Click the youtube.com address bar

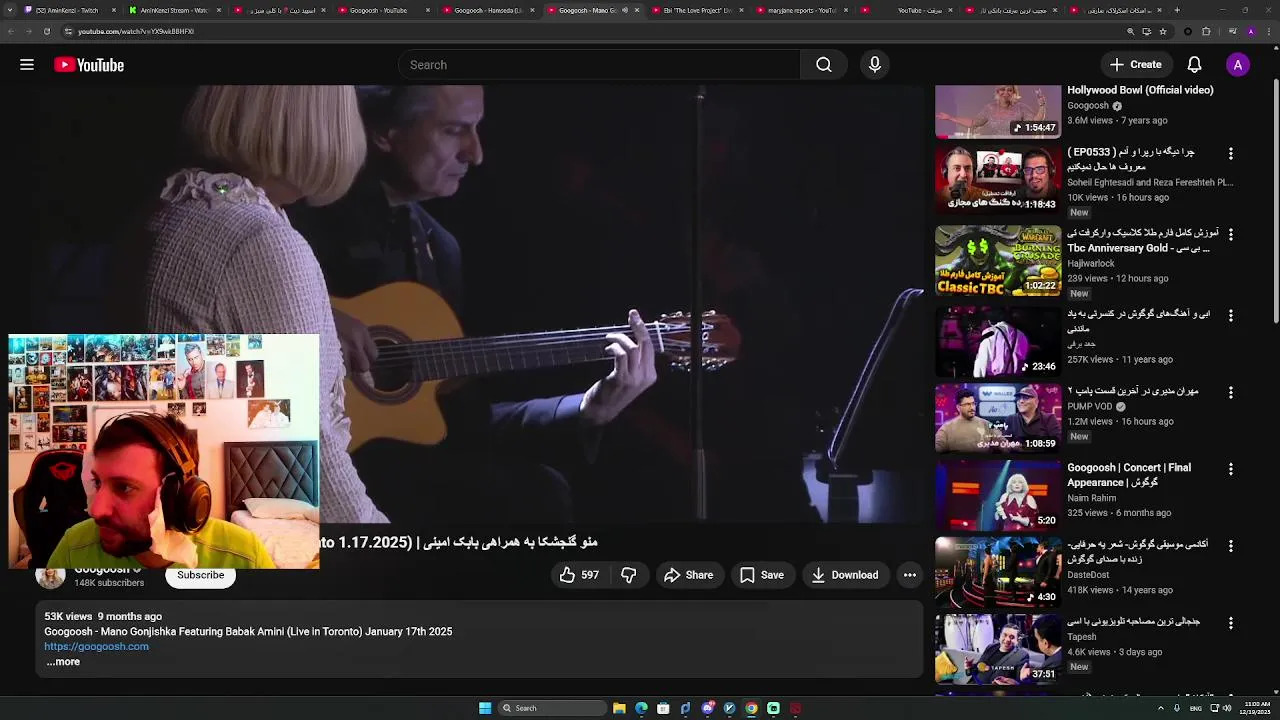click(590, 31)
